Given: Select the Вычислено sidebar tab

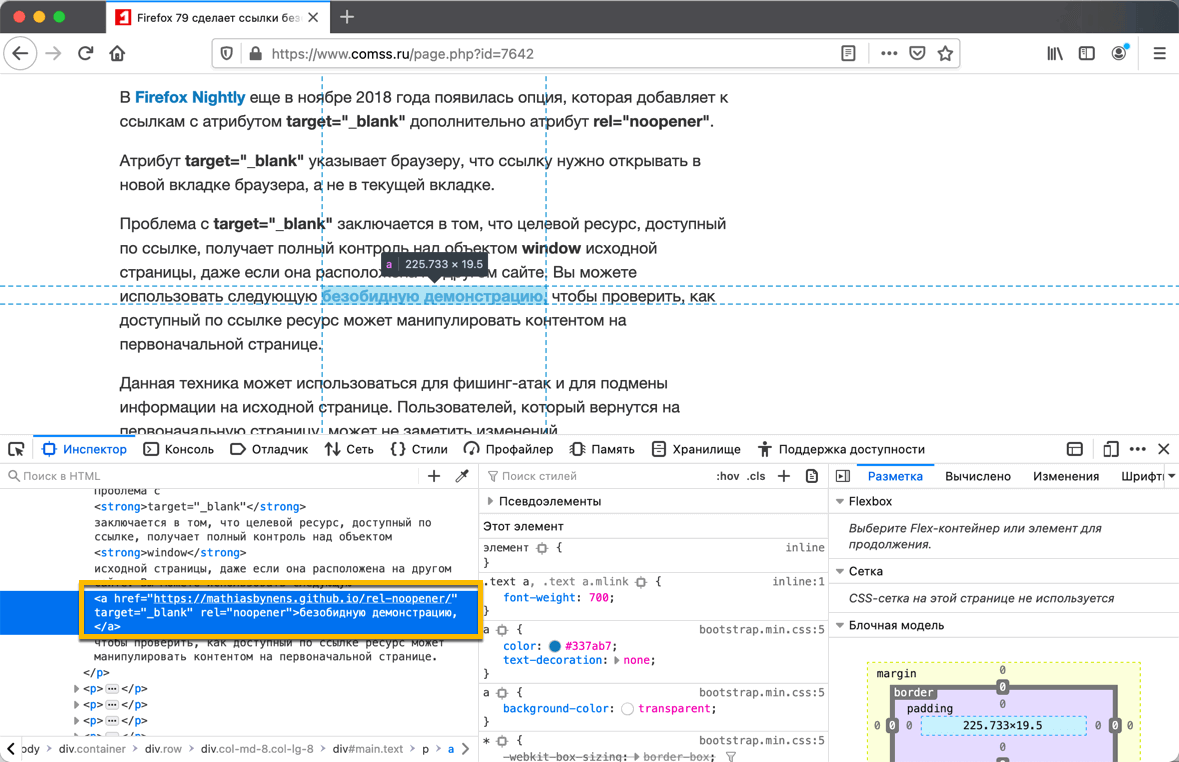Looking at the screenshot, I should 977,476.
